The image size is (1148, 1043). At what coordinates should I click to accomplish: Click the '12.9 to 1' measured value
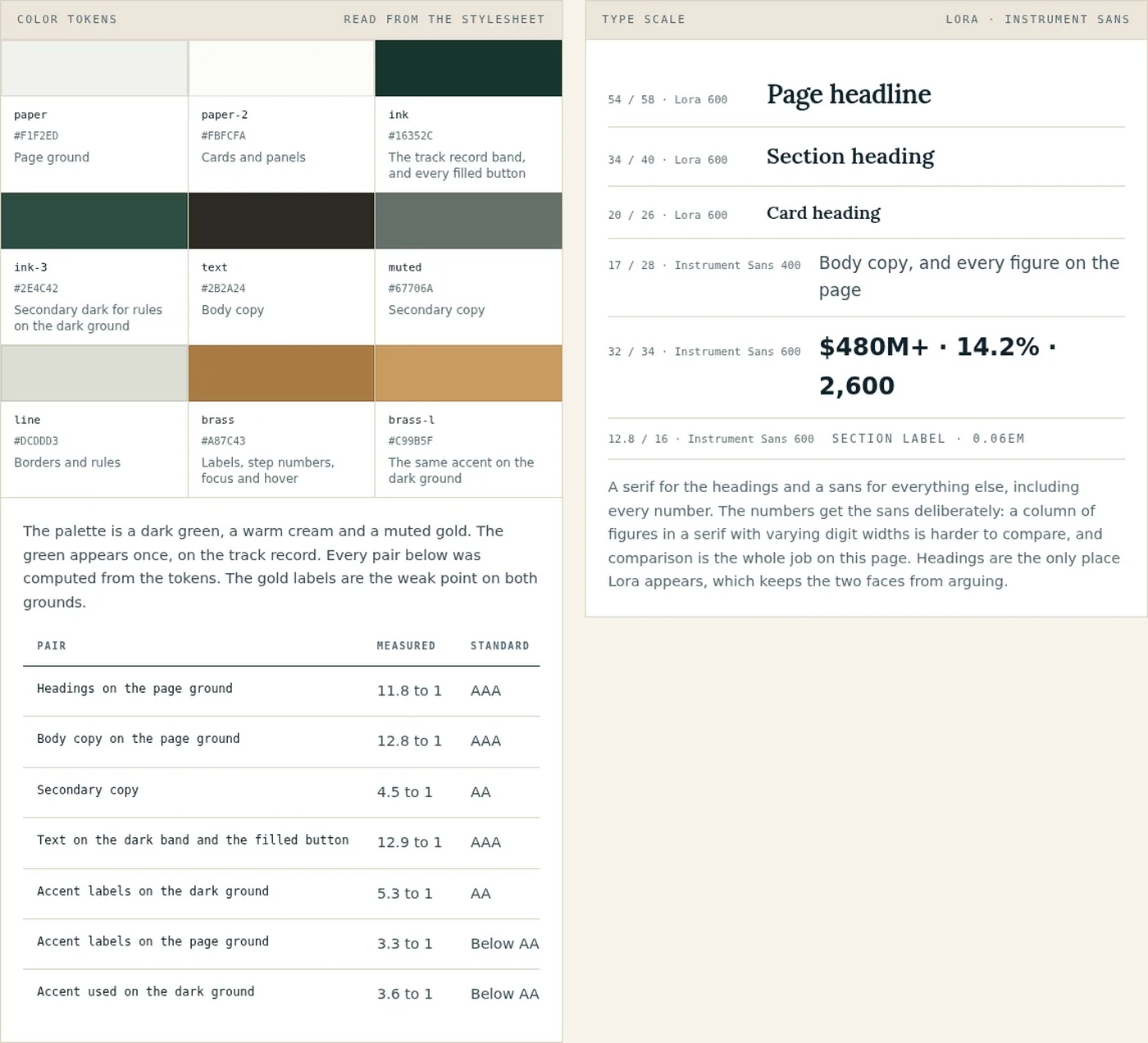click(409, 843)
